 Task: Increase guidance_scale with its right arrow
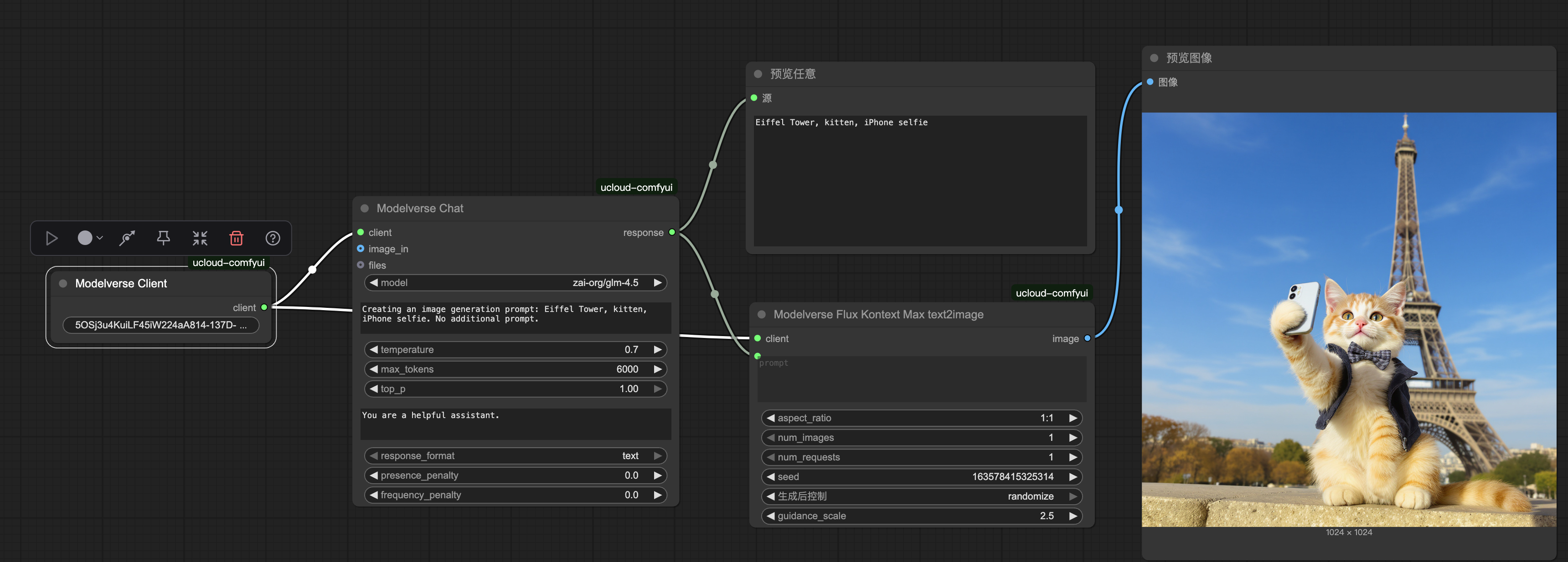1073,516
